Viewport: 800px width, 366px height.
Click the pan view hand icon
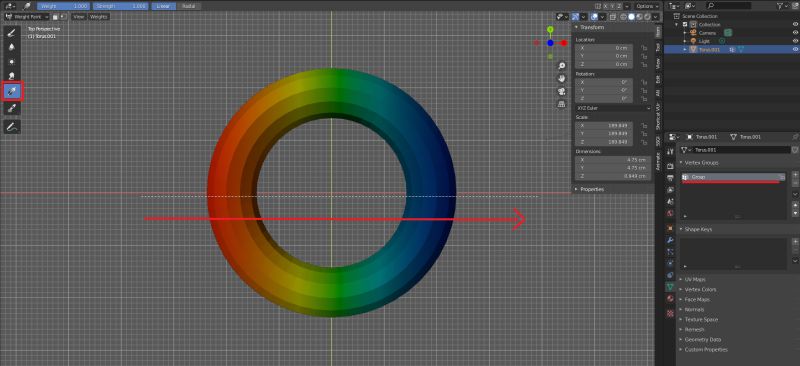click(x=562, y=79)
